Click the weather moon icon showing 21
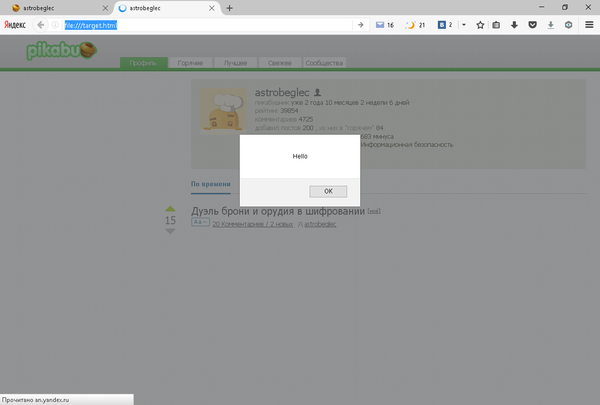This screenshot has width=600, height=405. [415, 24]
